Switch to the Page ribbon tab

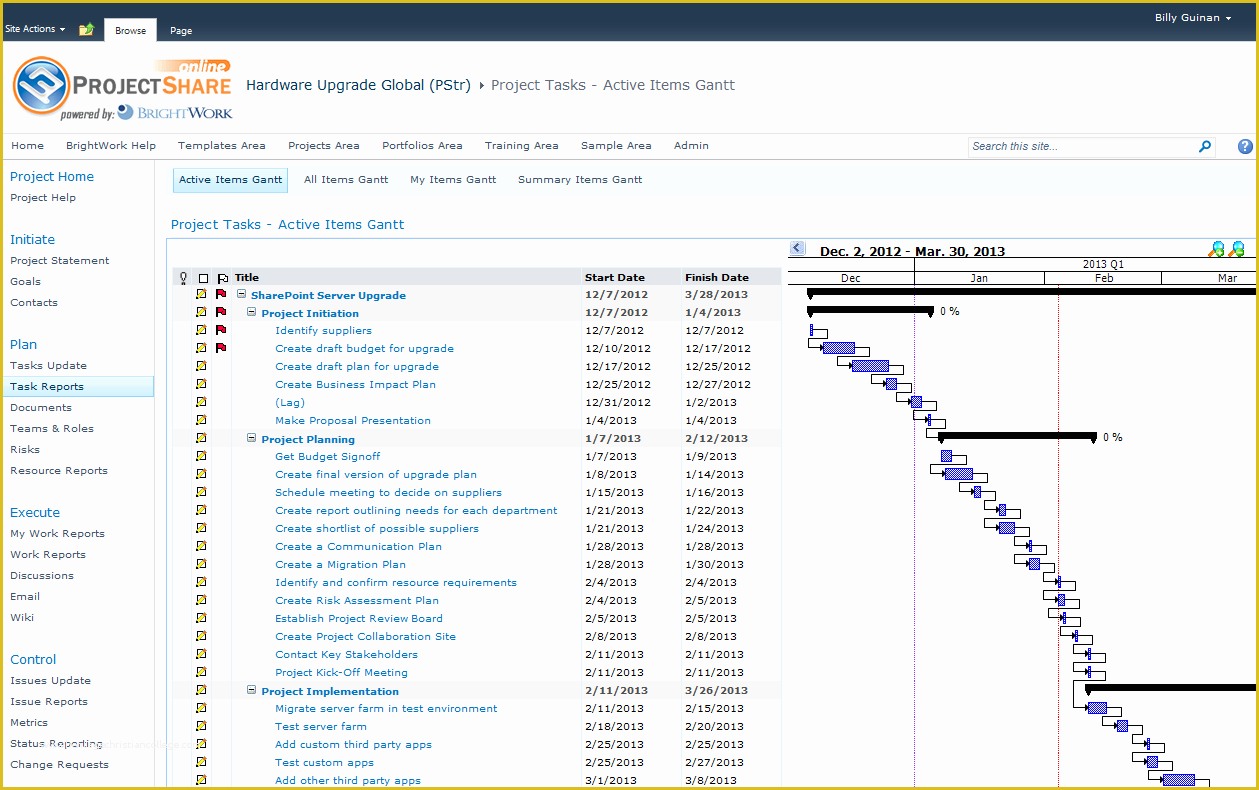pos(181,31)
